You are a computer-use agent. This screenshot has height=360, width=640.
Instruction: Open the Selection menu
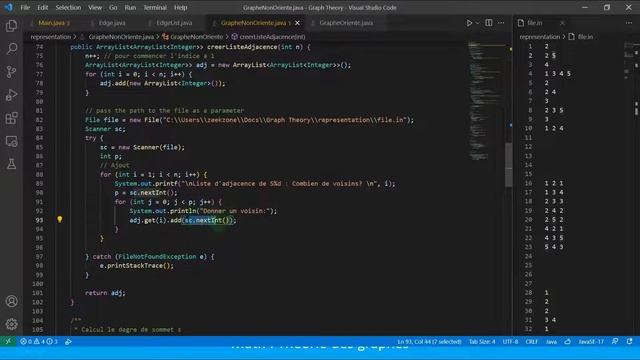(68, 7)
